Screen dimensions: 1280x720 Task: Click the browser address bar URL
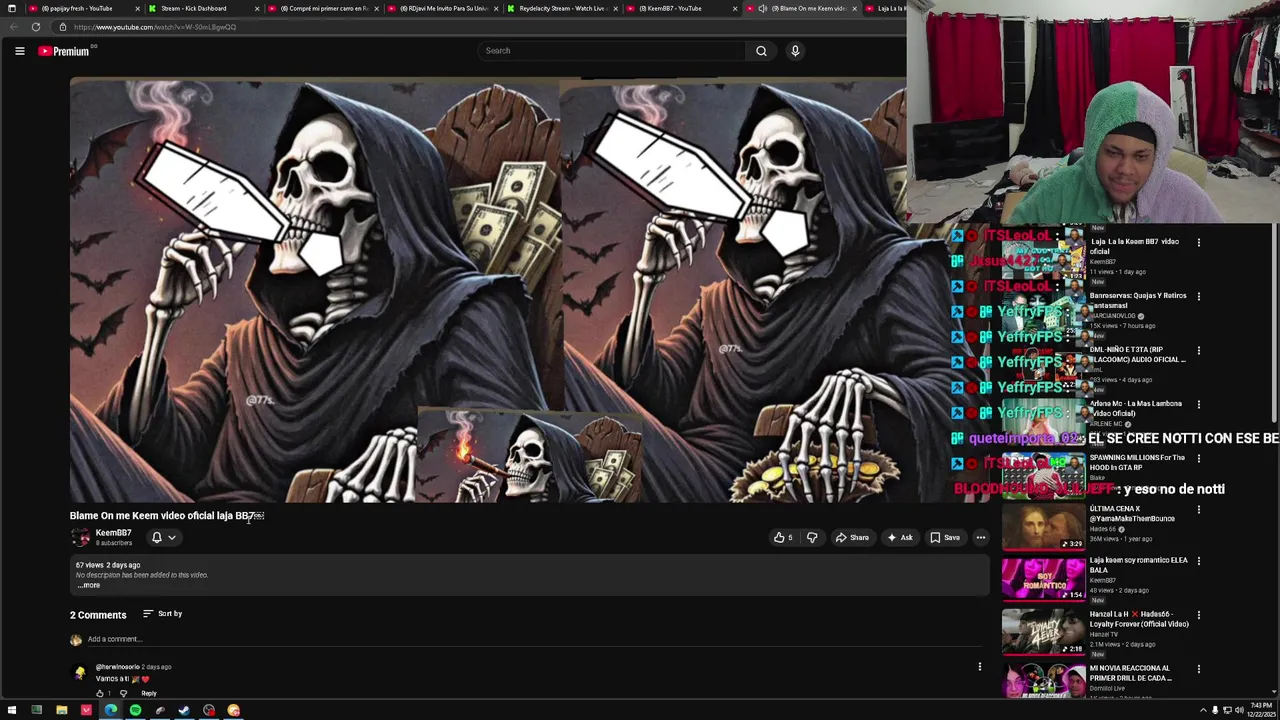point(155,27)
